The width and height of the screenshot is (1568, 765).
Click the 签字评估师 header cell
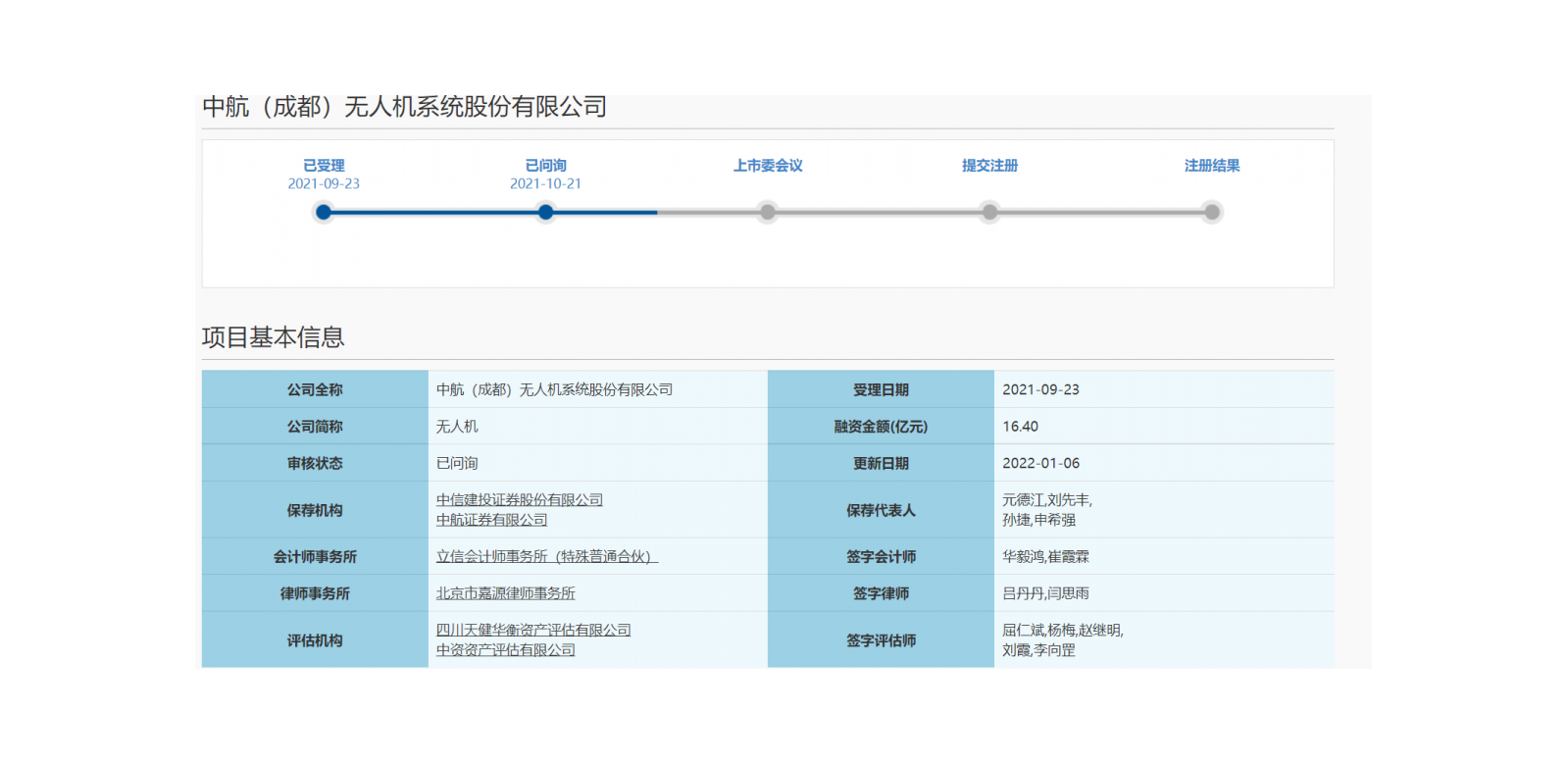click(881, 640)
